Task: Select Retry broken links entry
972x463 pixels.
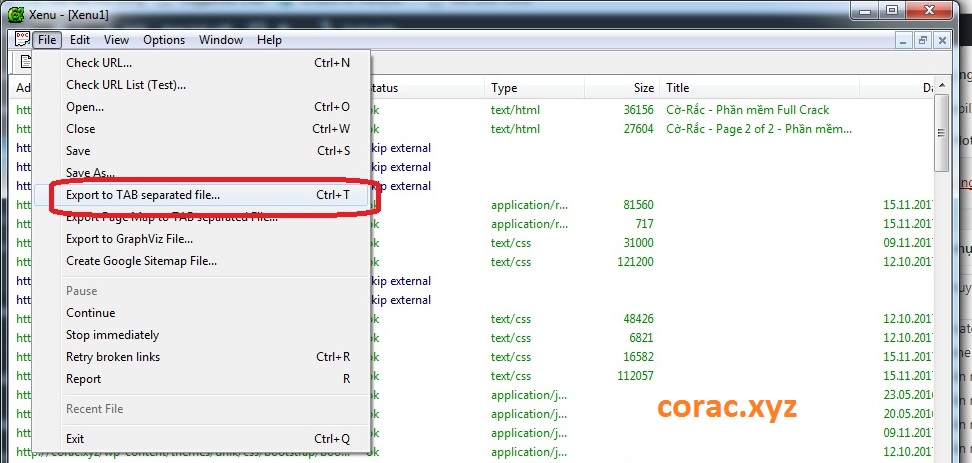Action: 203,357
